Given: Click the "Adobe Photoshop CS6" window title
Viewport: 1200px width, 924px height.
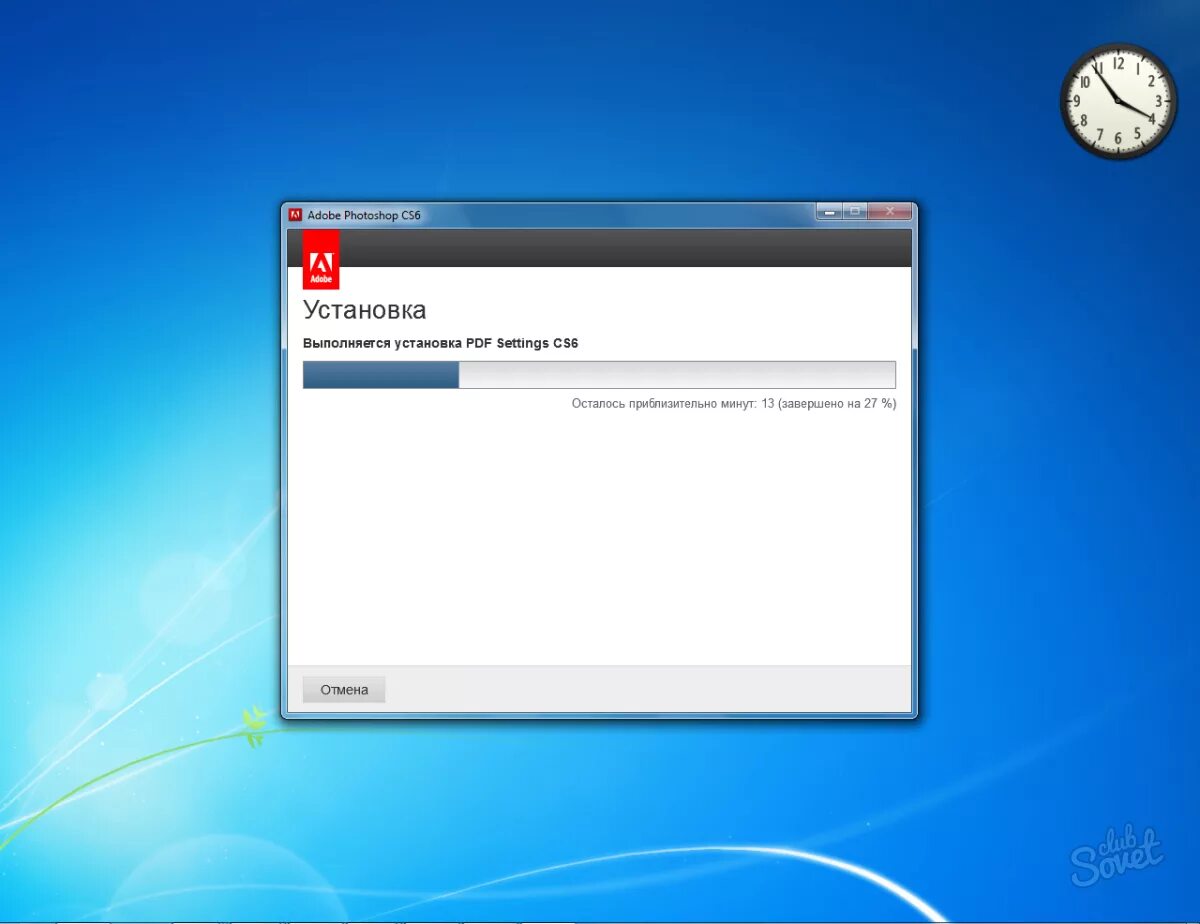Looking at the screenshot, I should [x=364, y=215].
